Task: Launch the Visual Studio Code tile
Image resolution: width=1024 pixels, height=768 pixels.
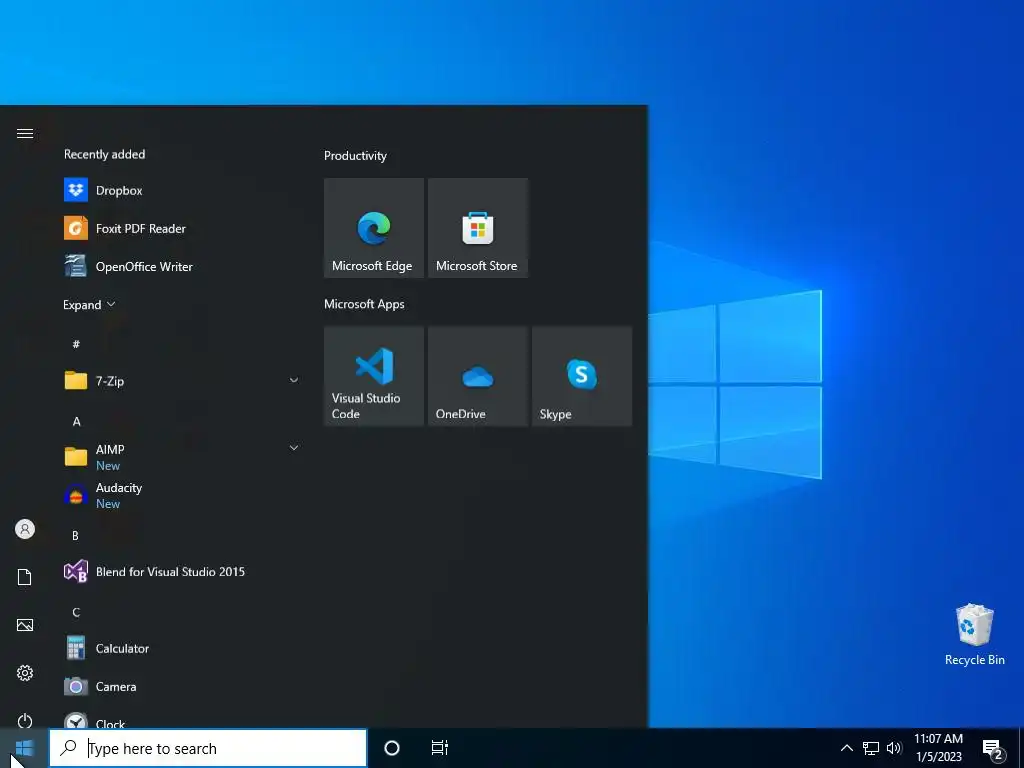Action: (x=374, y=376)
